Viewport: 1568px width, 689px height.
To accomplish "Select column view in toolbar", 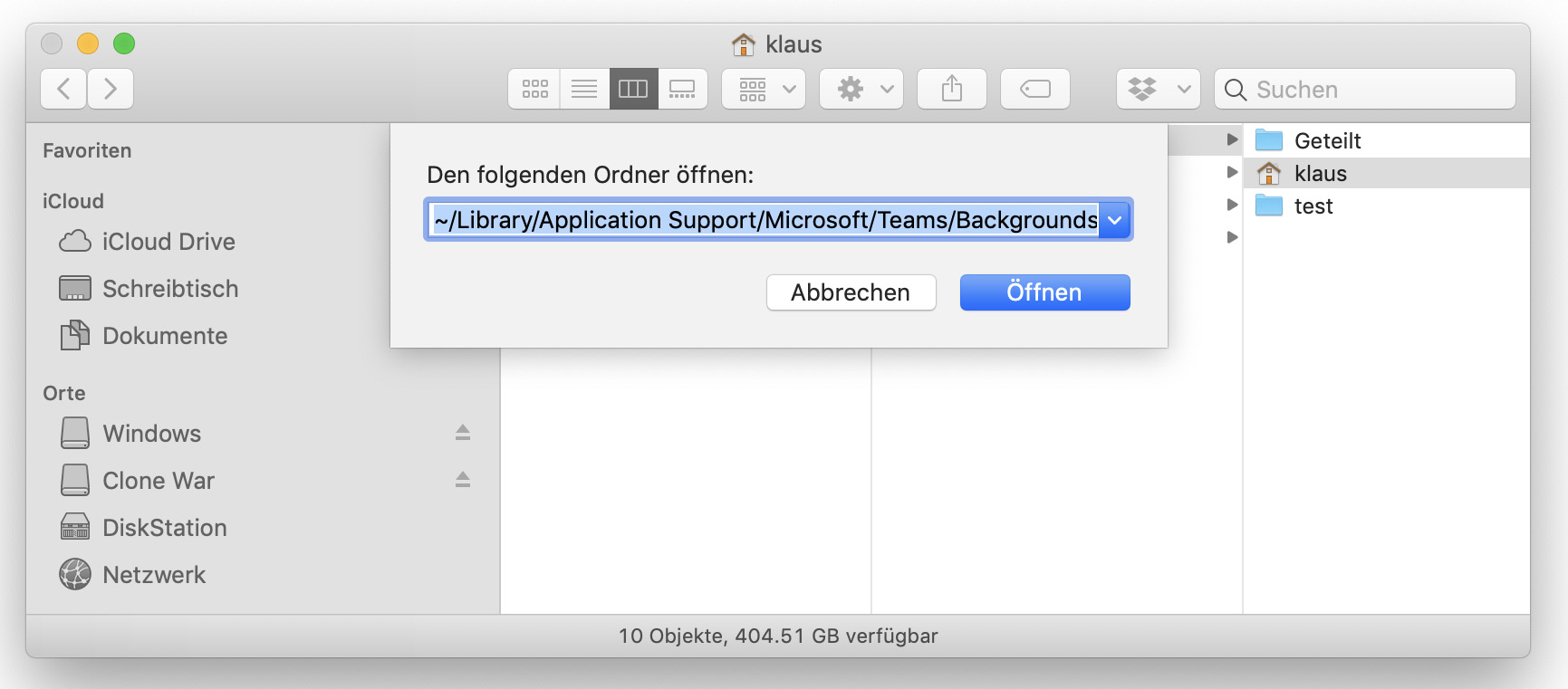I will (633, 89).
